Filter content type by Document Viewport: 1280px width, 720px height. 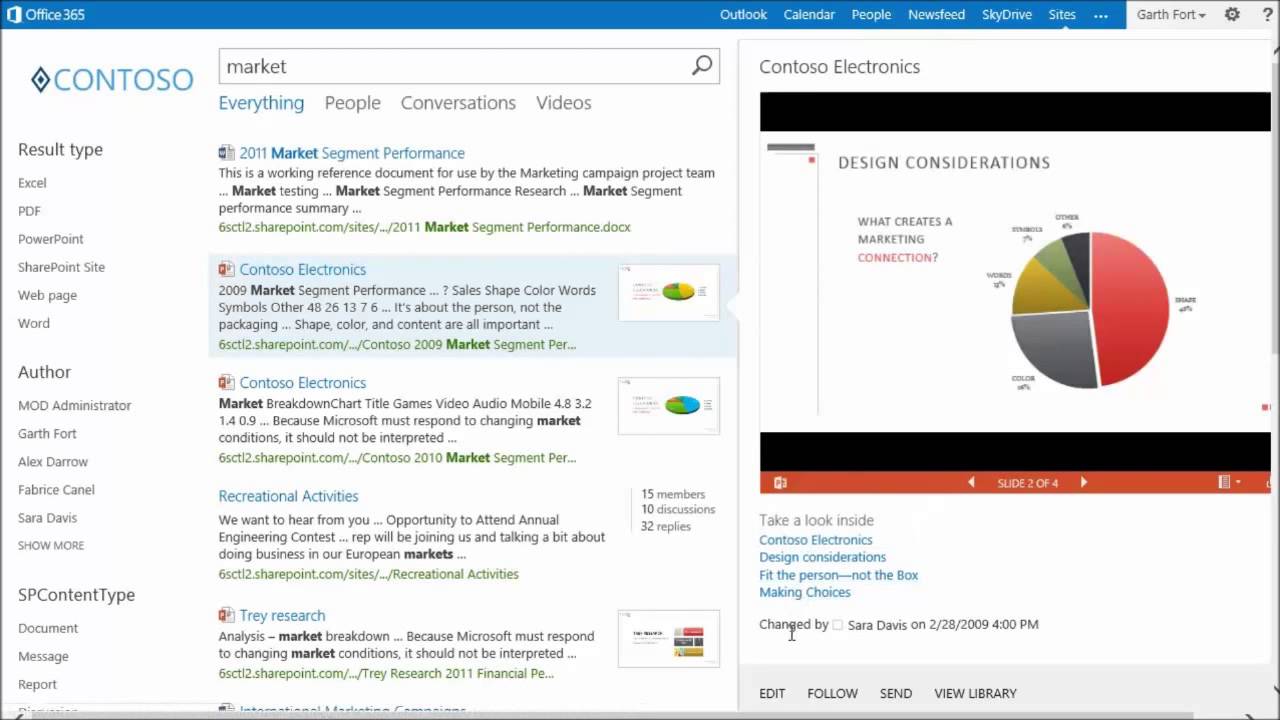point(47,628)
